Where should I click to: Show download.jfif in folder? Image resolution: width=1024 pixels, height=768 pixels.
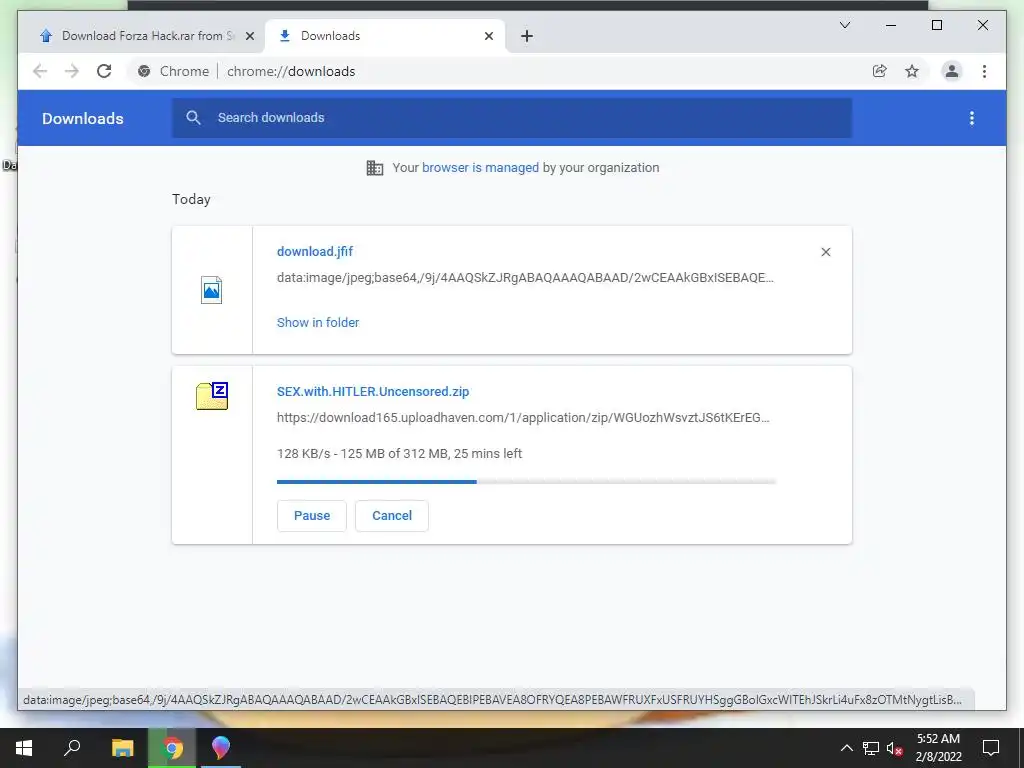318,323
